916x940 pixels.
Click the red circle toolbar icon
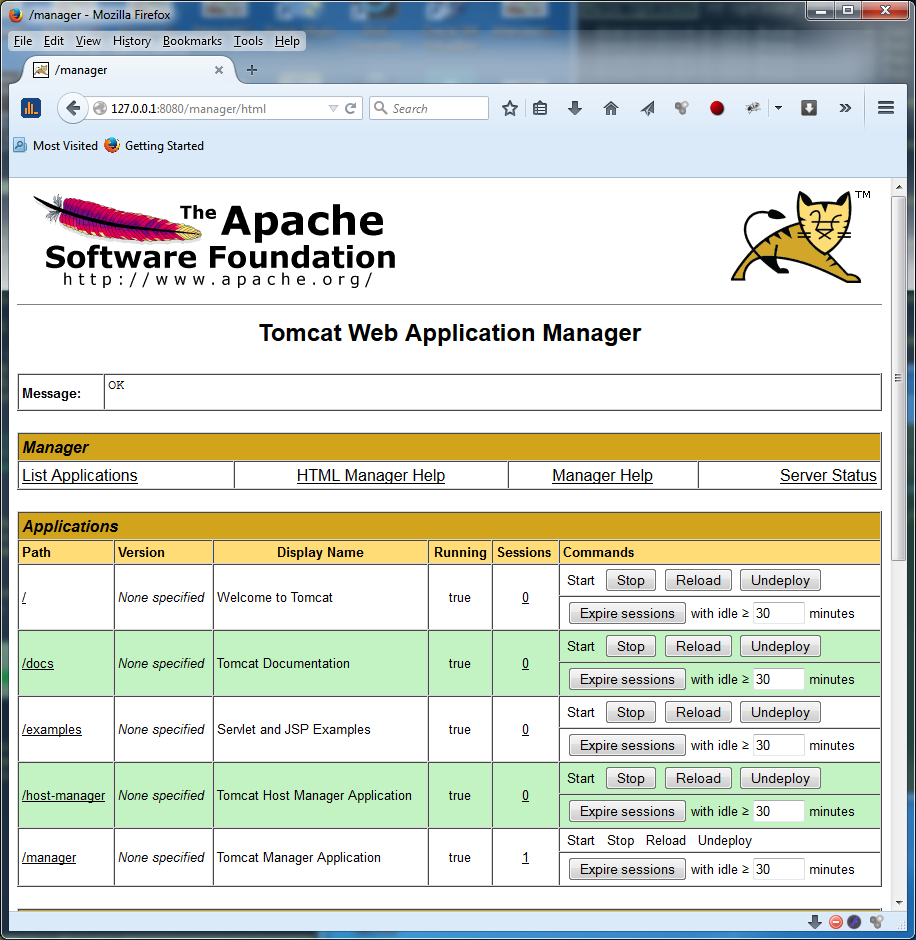click(x=717, y=109)
